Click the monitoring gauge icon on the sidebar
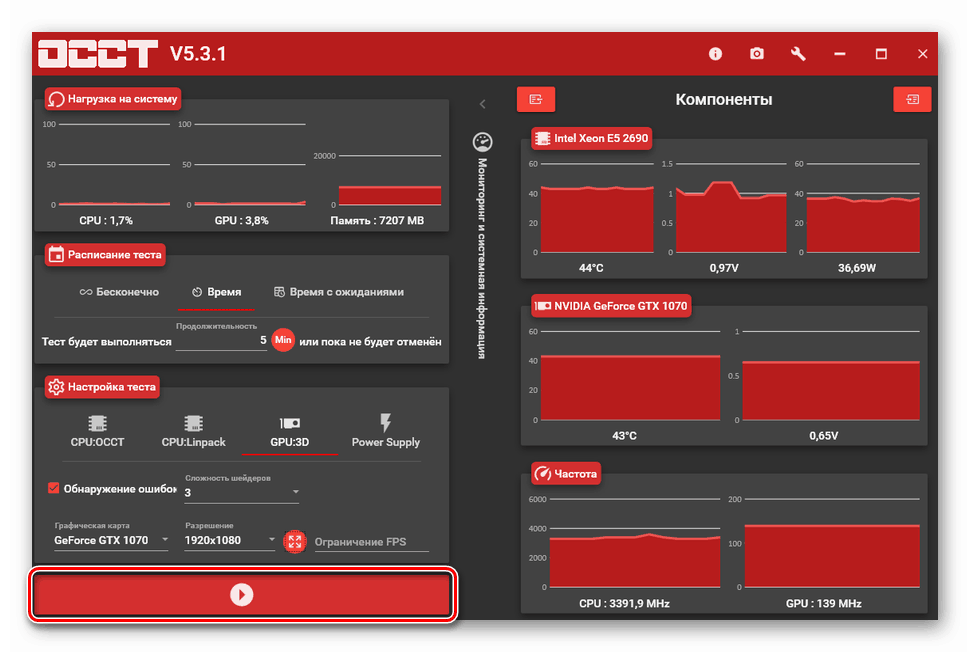This screenshot has width=970, height=652. point(483,142)
